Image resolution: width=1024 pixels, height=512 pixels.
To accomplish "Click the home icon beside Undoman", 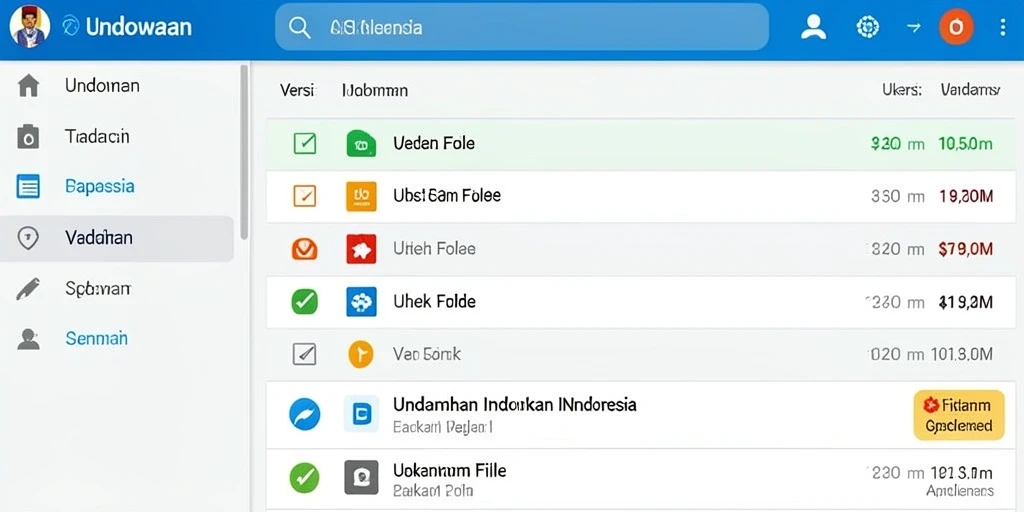I will [27, 86].
